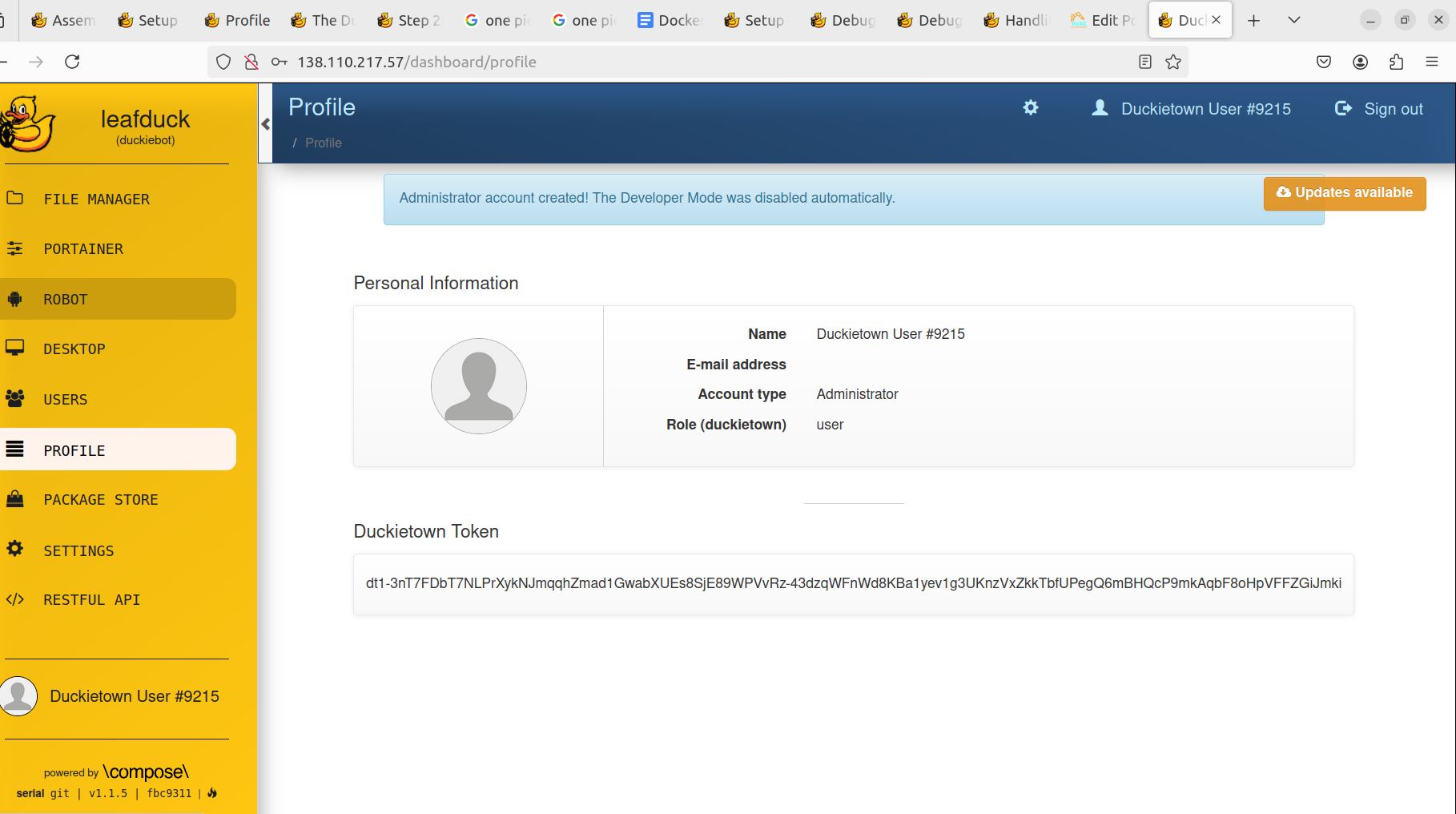Click RESTful API code icon
This screenshot has width=1456, height=814.
14,599
